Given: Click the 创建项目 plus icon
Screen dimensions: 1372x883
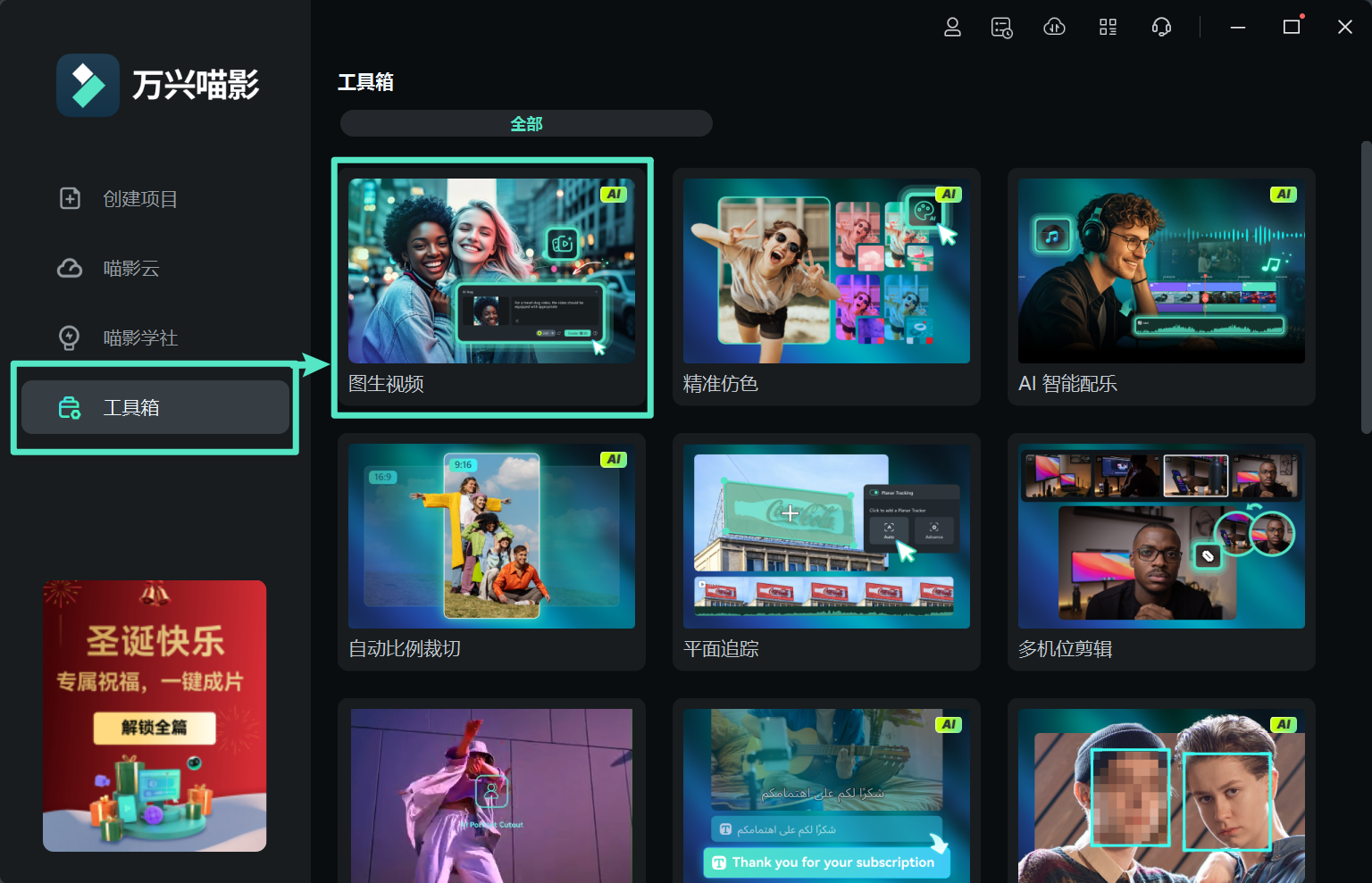Looking at the screenshot, I should tap(70, 198).
